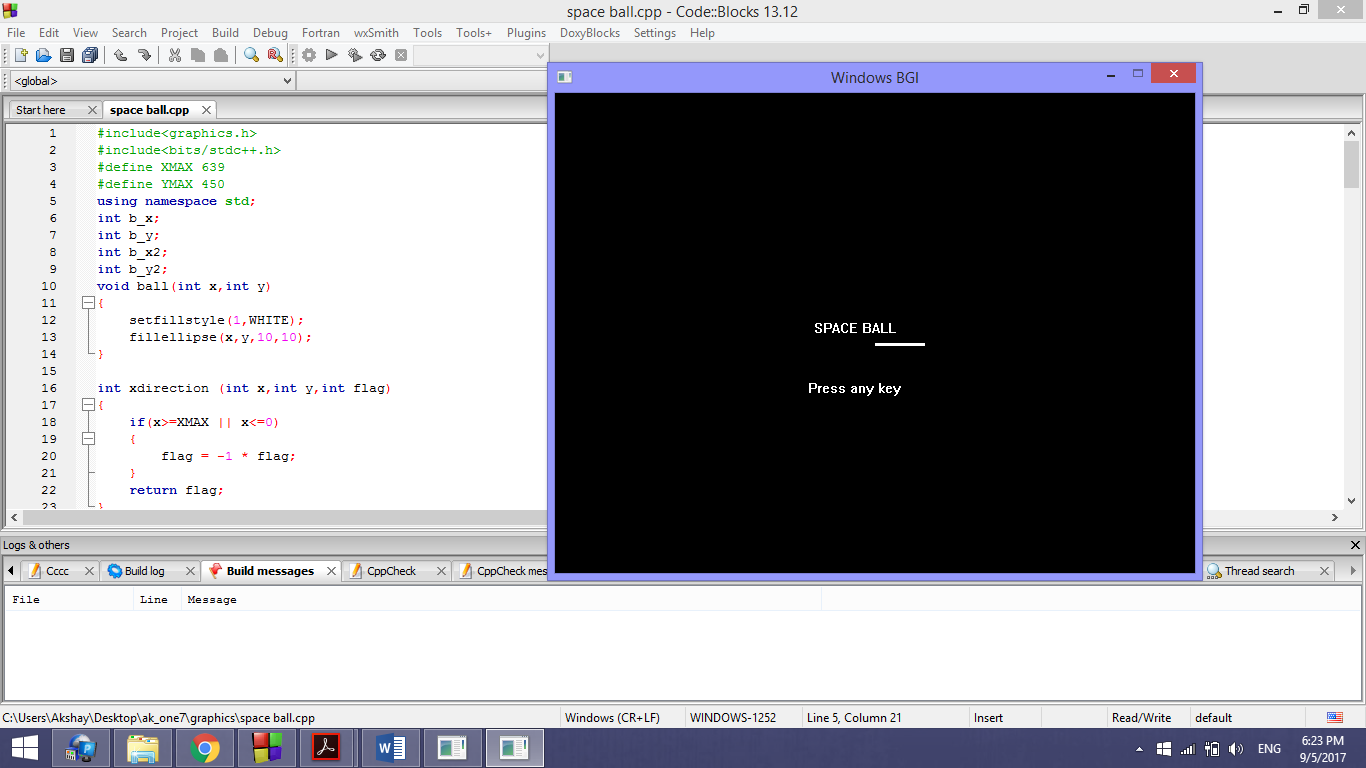The image size is (1366, 768).
Task: Open the File menu
Action: point(16,33)
